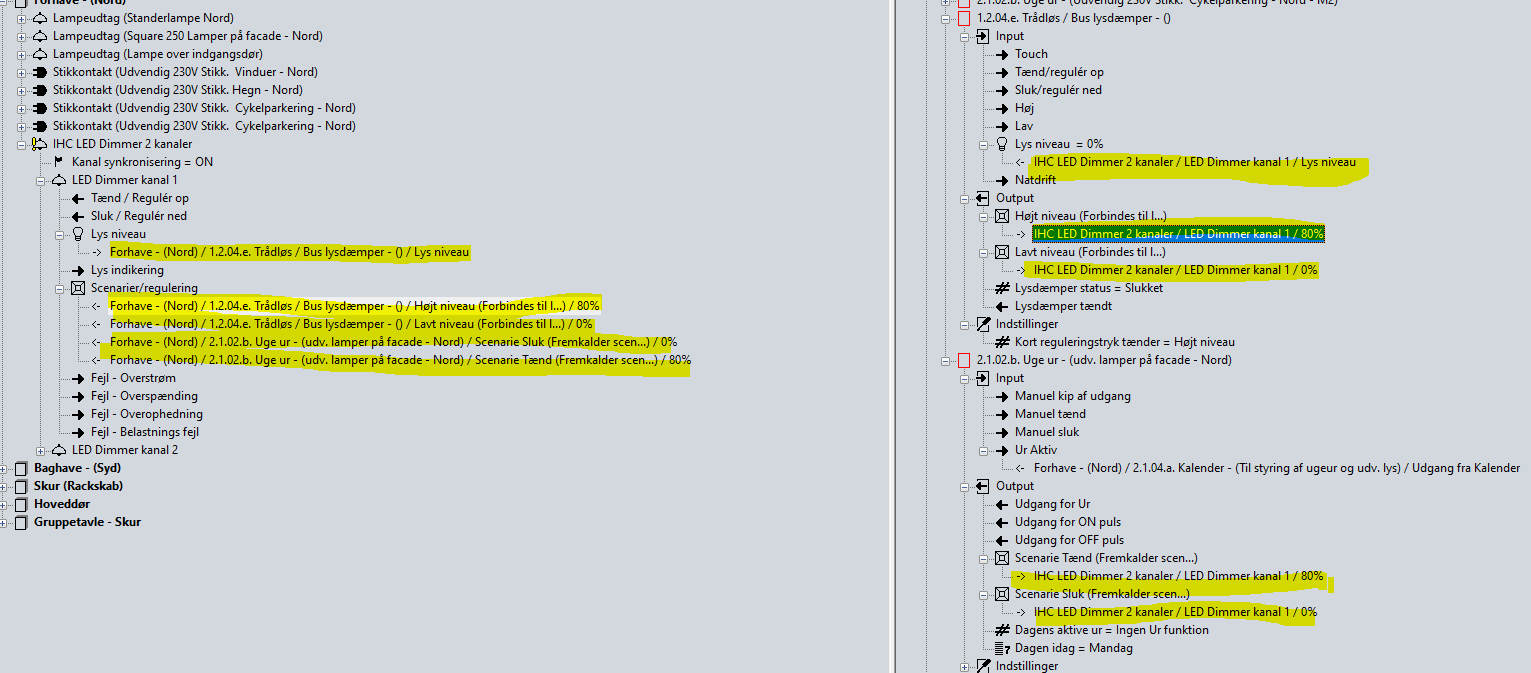Select the highlighted 80% link under Højt niveau

[1178, 234]
